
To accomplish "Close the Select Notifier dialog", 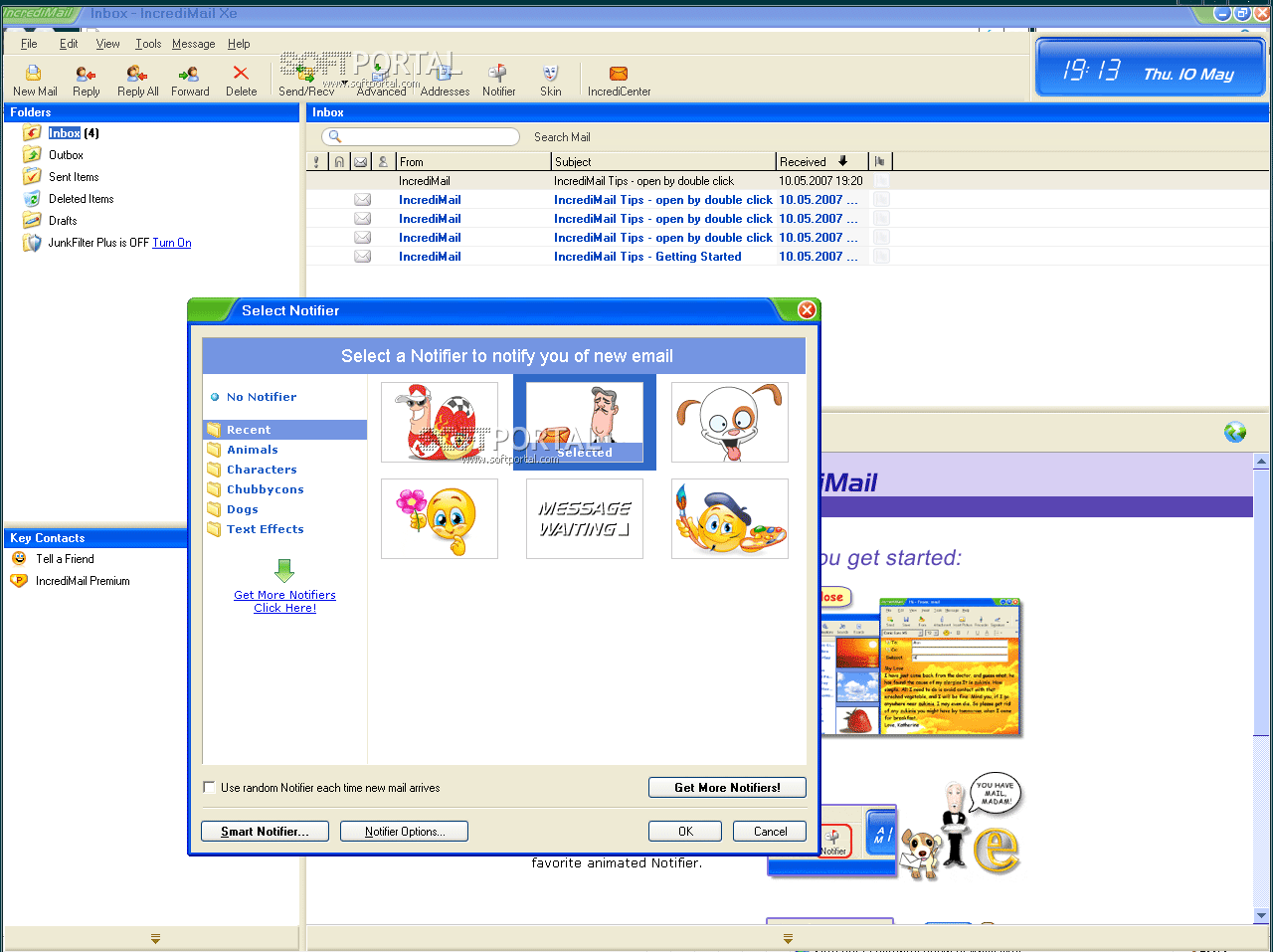I will 808,310.
